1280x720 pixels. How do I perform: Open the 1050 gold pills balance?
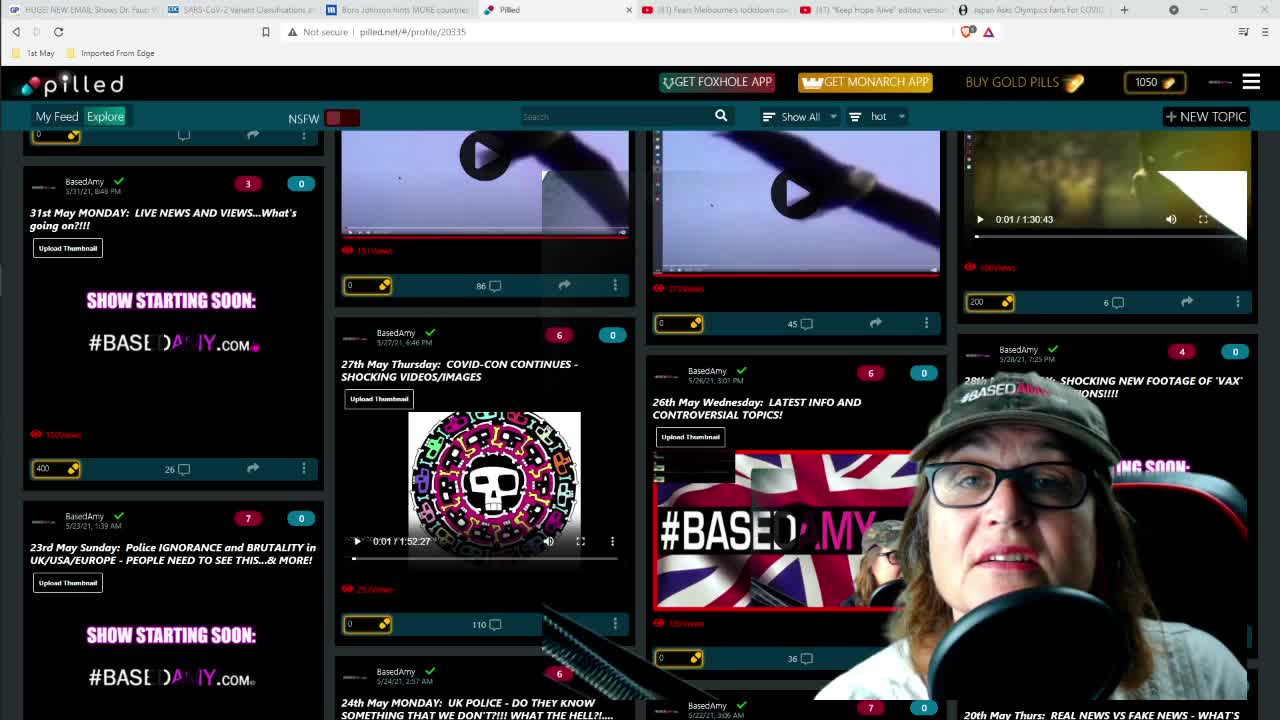[1155, 82]
